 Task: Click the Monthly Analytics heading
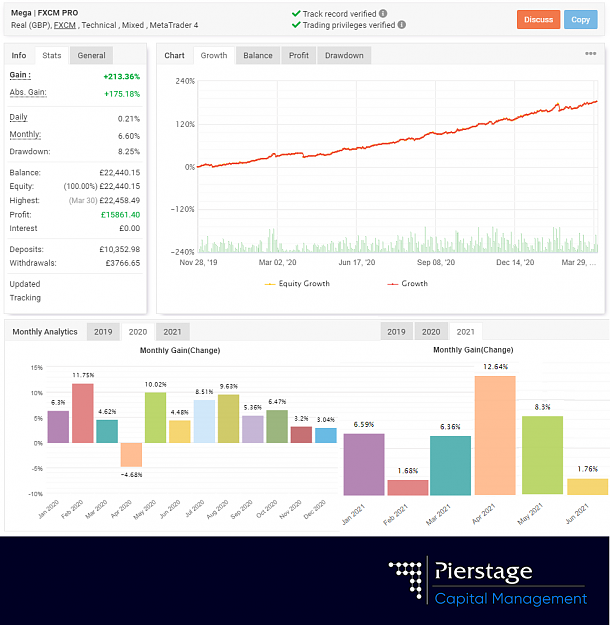[x=45, y=332]
